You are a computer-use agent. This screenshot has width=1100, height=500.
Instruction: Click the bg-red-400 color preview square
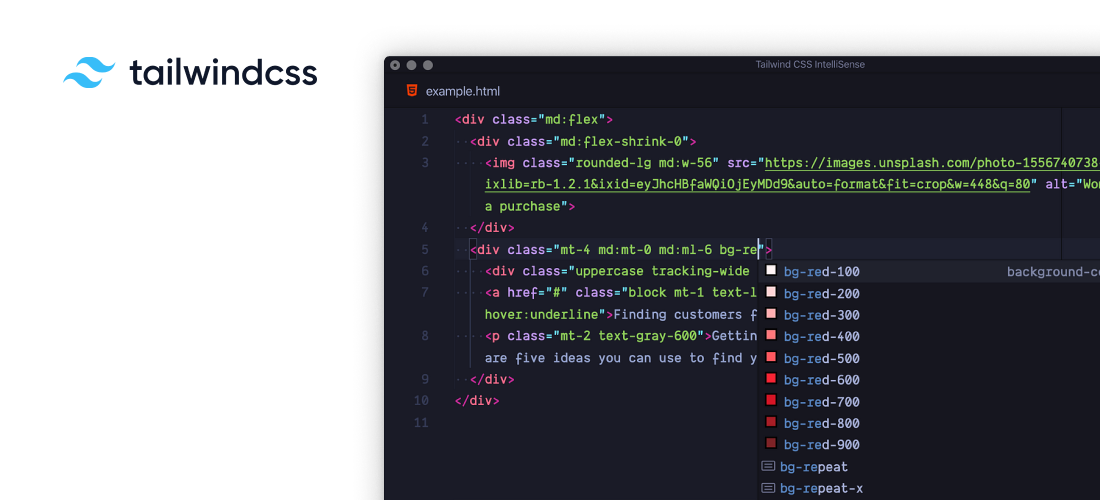(771, 335)
